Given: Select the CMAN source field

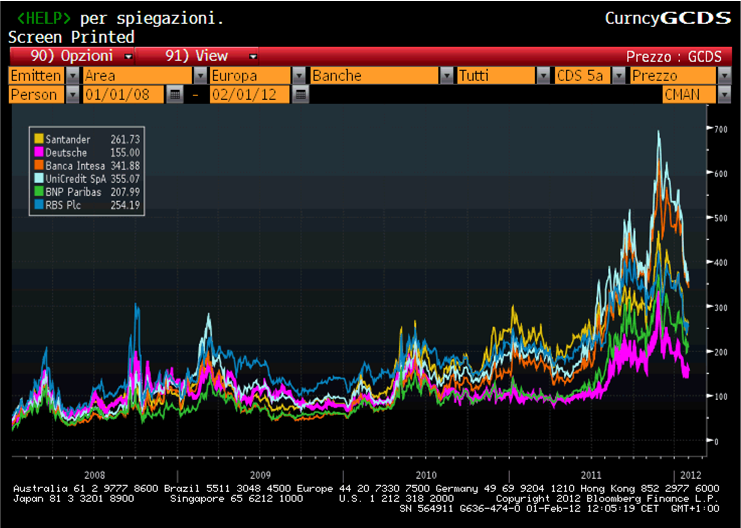Looking at the screenshot, I should (x=690, y=95).
